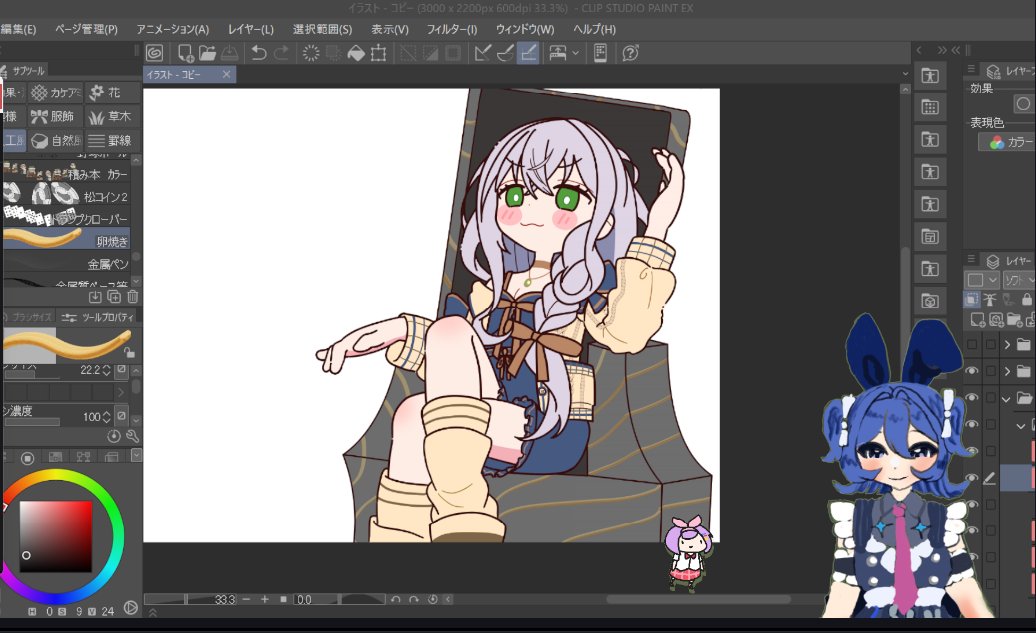Select the 草木 sub tool group
The height and width of the screenshot is (633, 1036).
(113, 116)
